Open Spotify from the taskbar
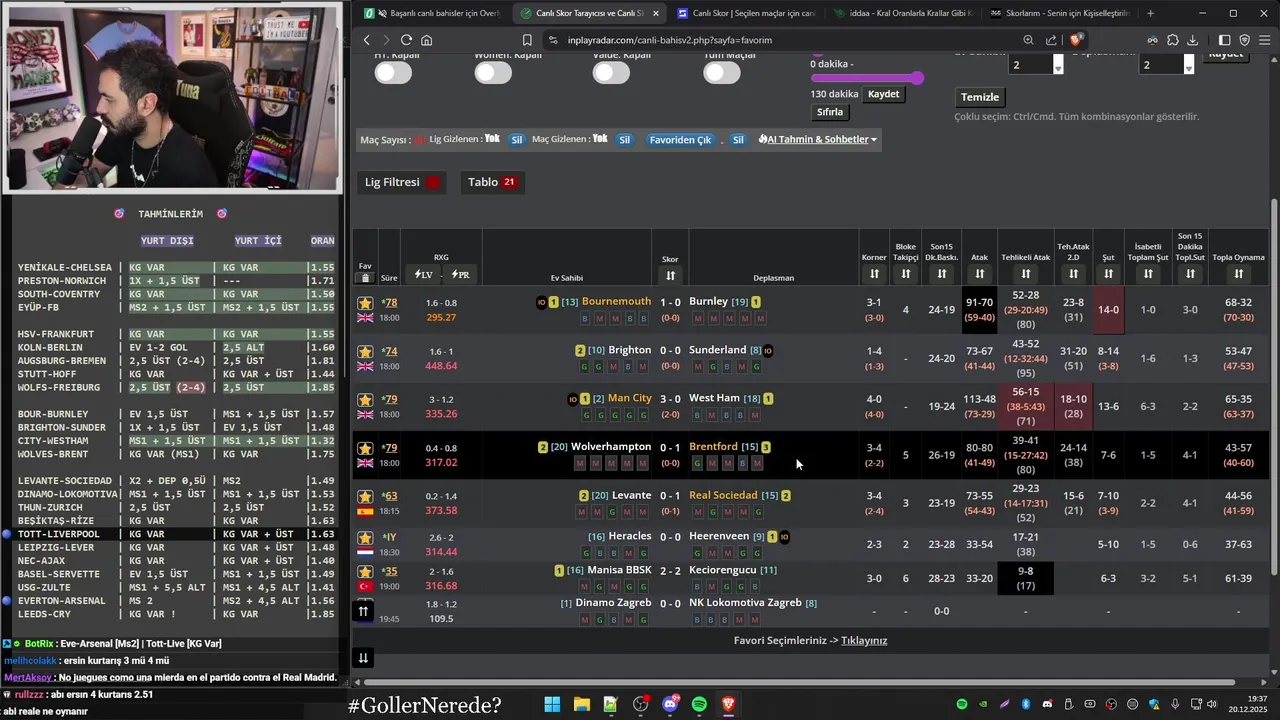 tap(699, 704)
